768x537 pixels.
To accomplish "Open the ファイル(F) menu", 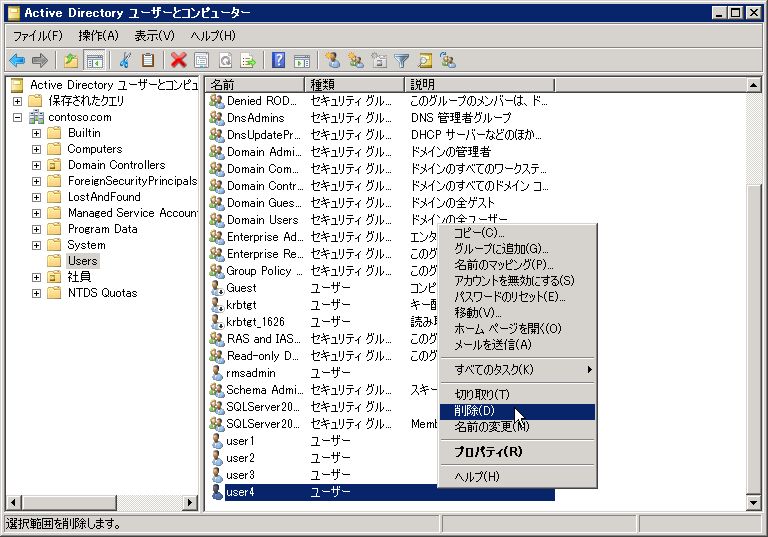I will pos(38,36).
